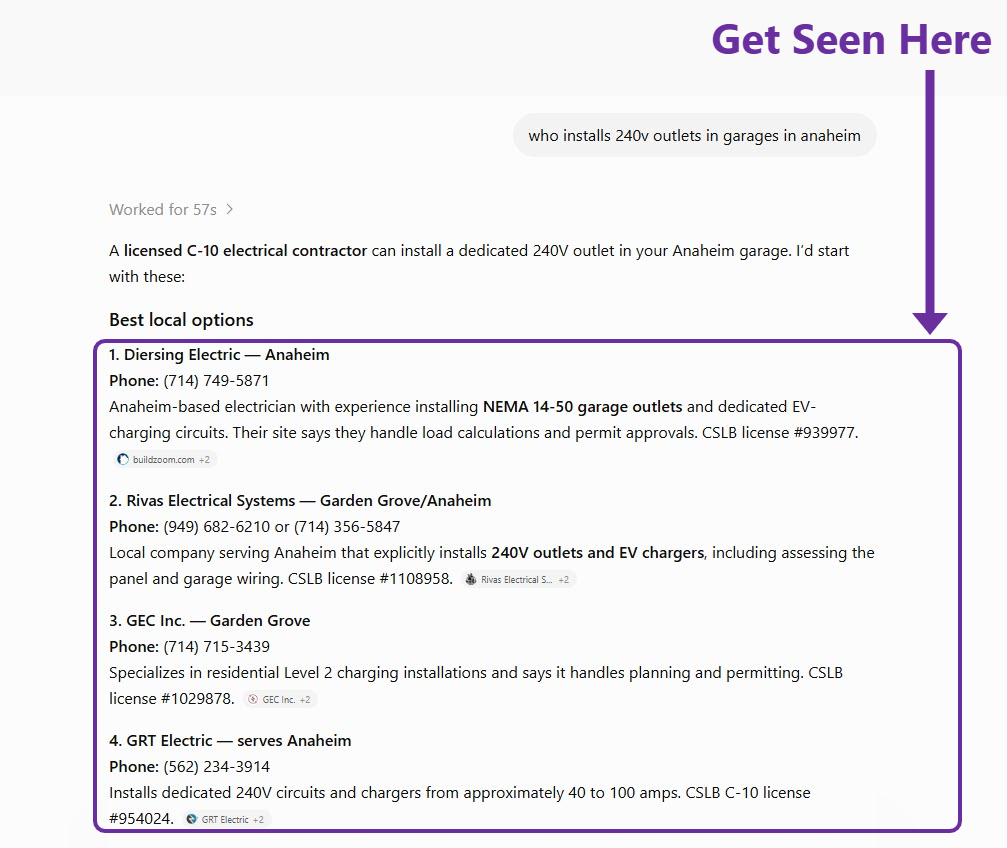Click the 'CSLB license #939977' text
This screenshot has width=1007, height=848.
(779, 433)
